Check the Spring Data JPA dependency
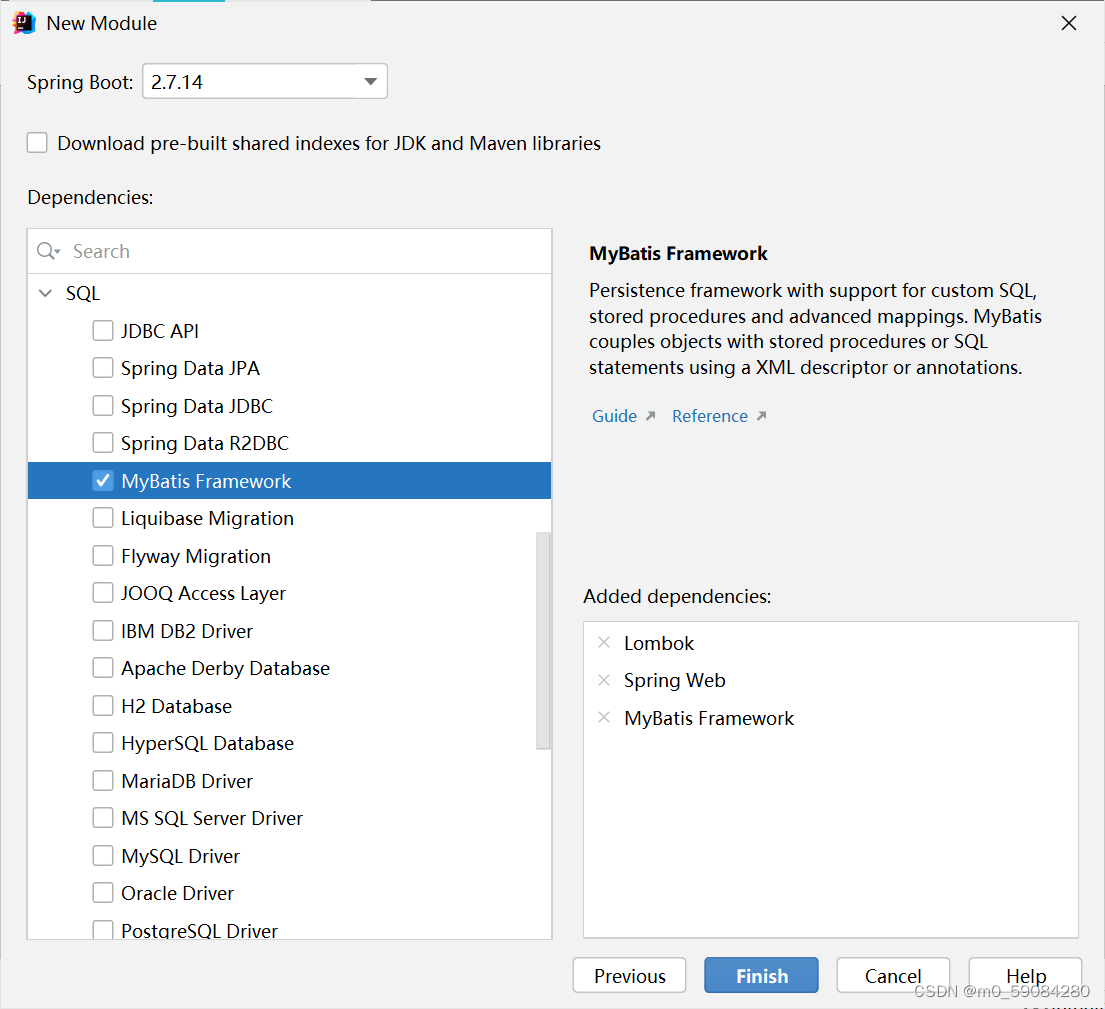The image size is (1105, 1009). click(x=103, y=368)
